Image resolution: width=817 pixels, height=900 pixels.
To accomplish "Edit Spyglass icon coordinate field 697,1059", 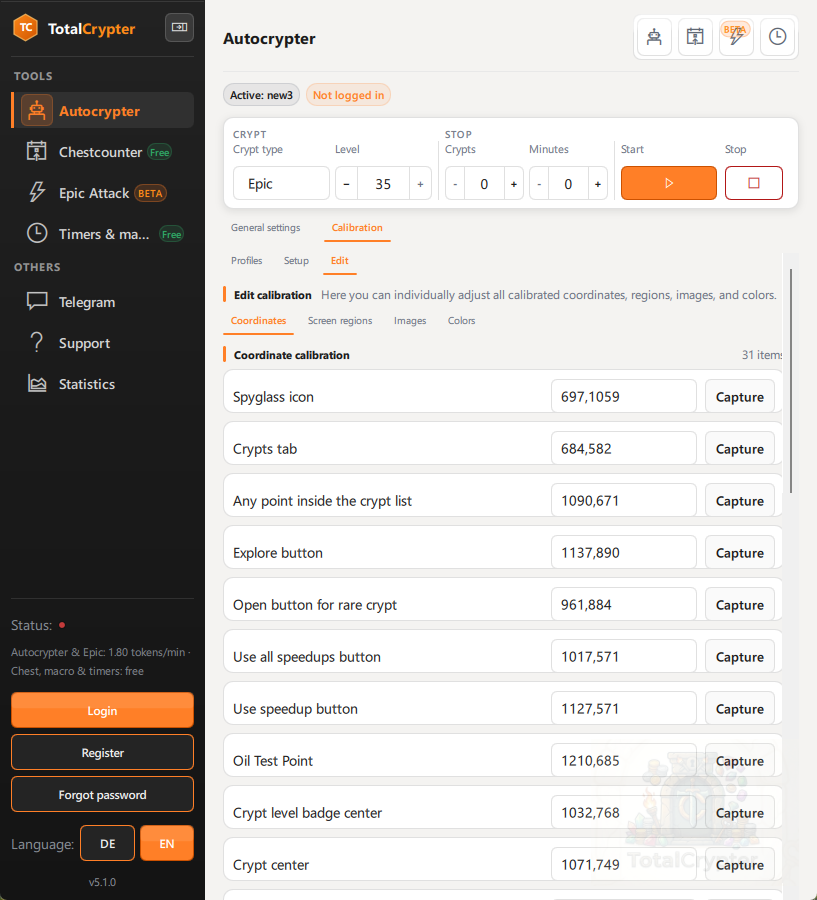I will 624,397.
